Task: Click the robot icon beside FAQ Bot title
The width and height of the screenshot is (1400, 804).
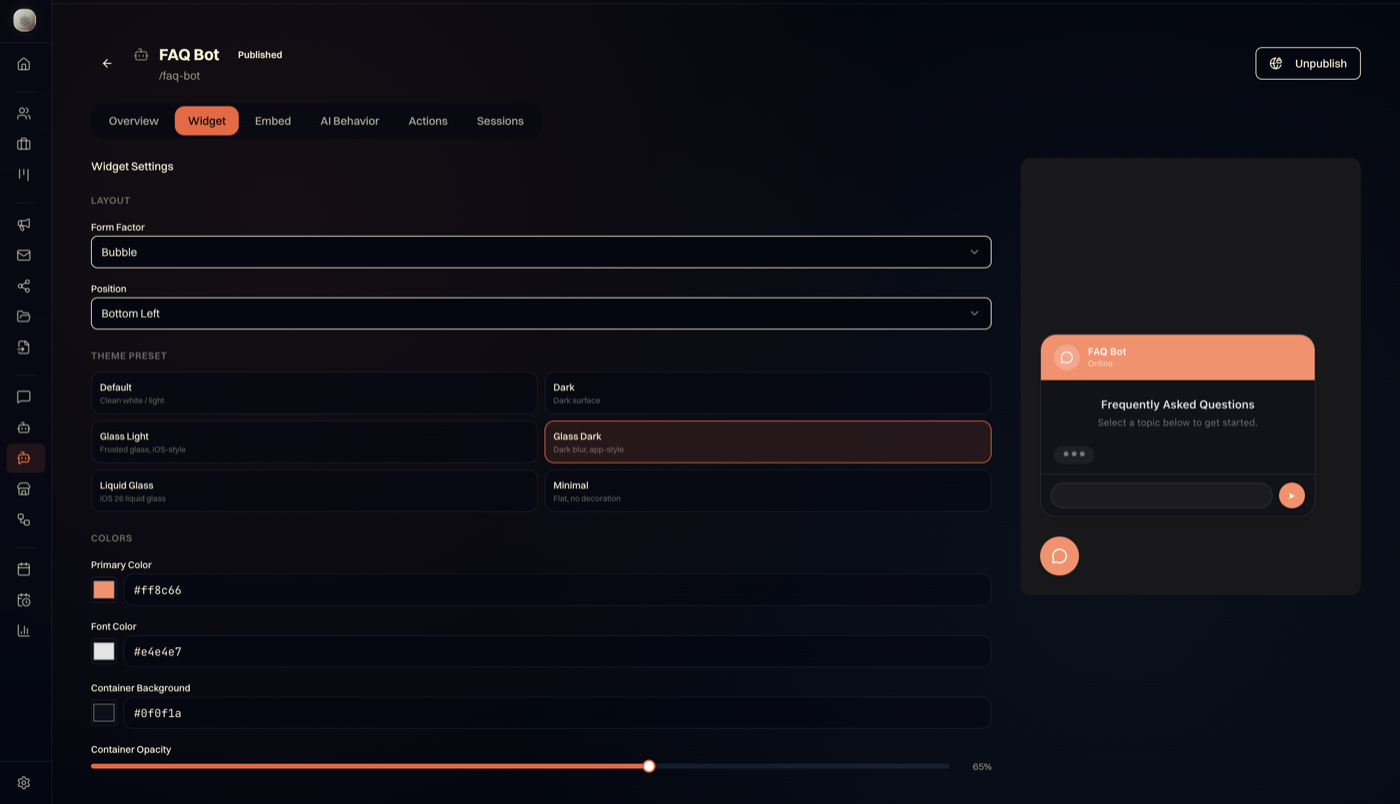Action: point(141,55)
